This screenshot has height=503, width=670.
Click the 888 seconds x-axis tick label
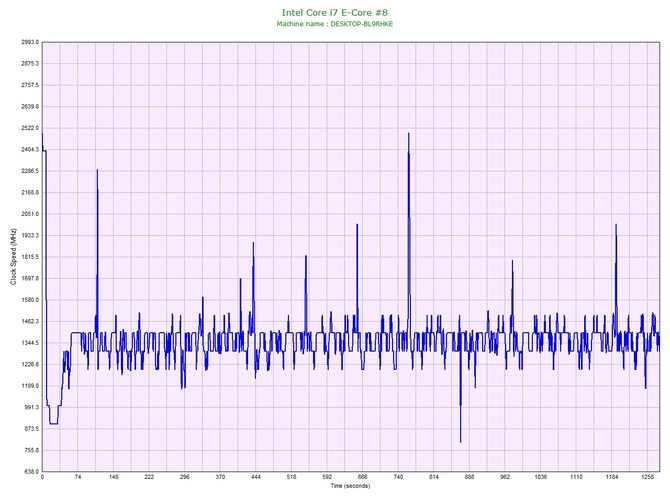click(x=470, y=477)
